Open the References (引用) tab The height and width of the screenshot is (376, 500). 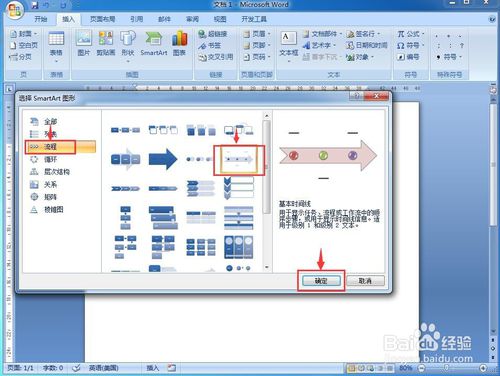tap(136, 19)
